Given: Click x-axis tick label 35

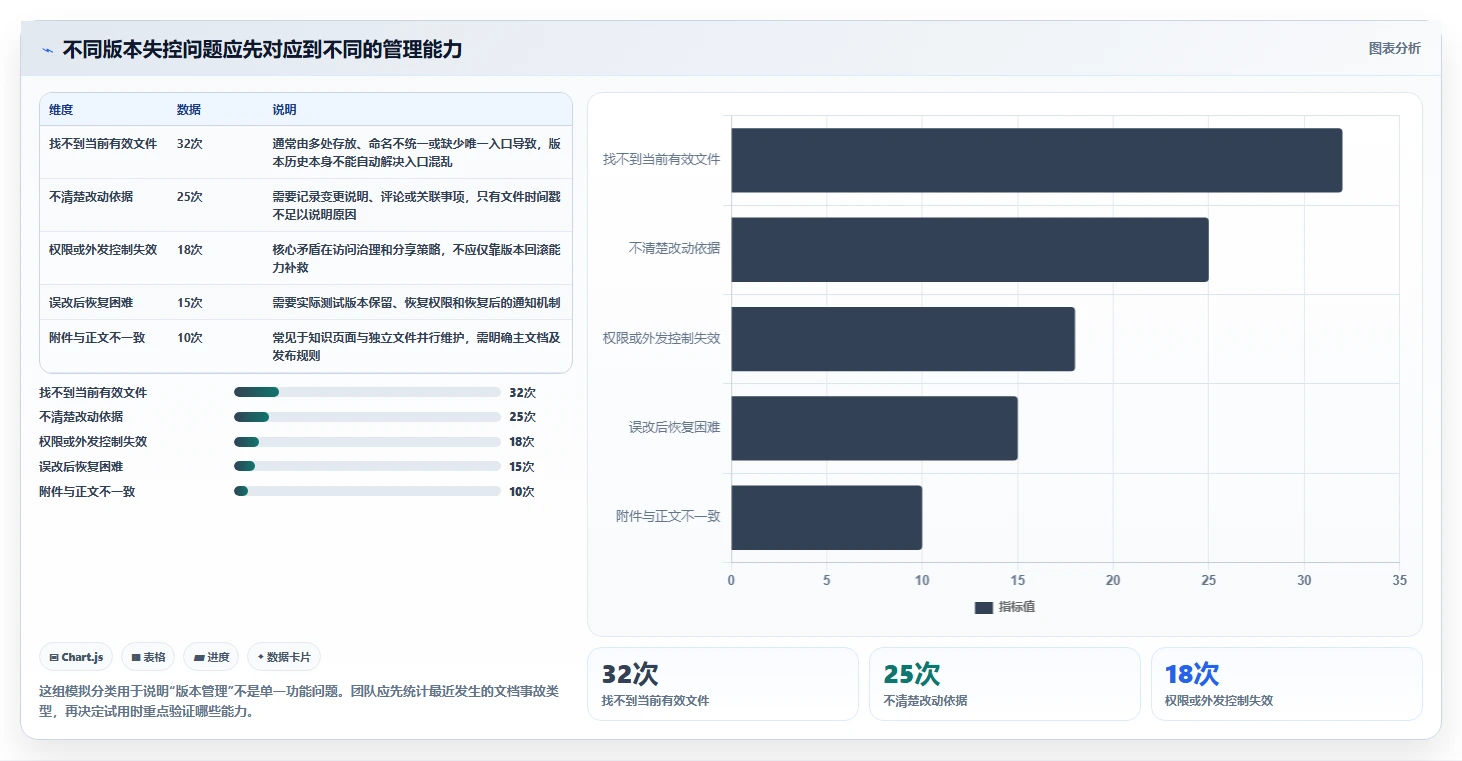Looking at the screenshot, I should coord(1399,581).
